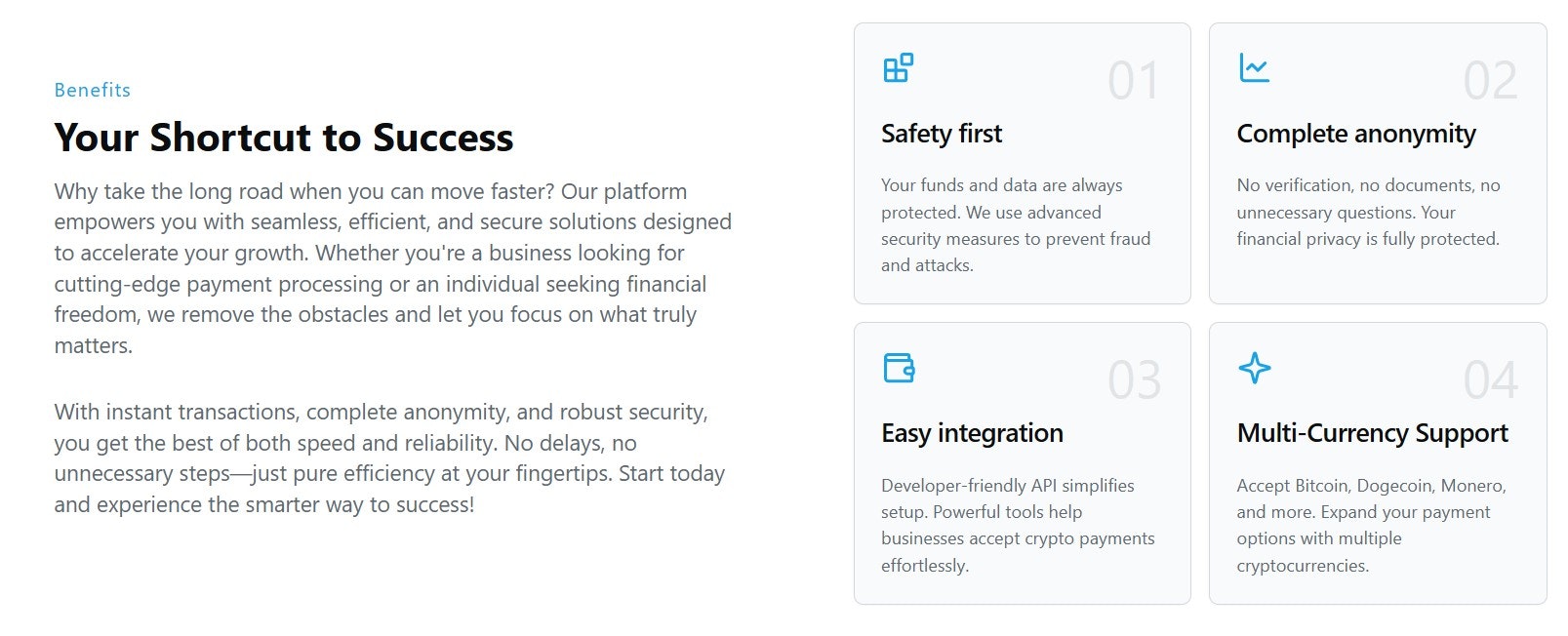
Task: Click the 01 number on first card
Action: coord(1133,81)
